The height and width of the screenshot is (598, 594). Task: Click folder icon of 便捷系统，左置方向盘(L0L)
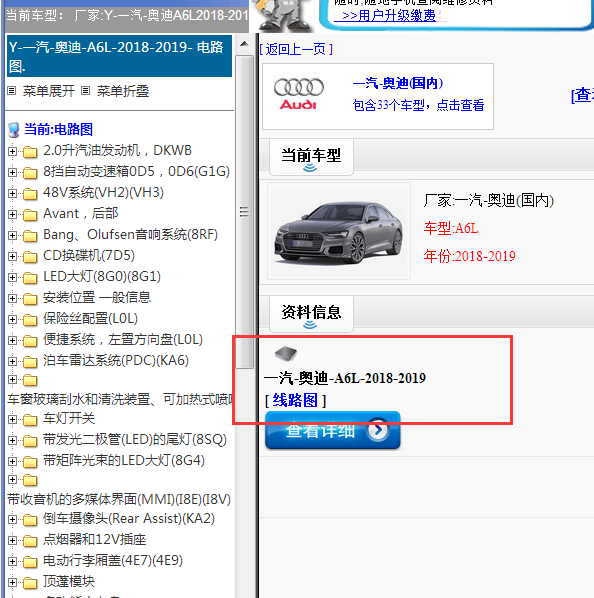click(x=30, y=341)
